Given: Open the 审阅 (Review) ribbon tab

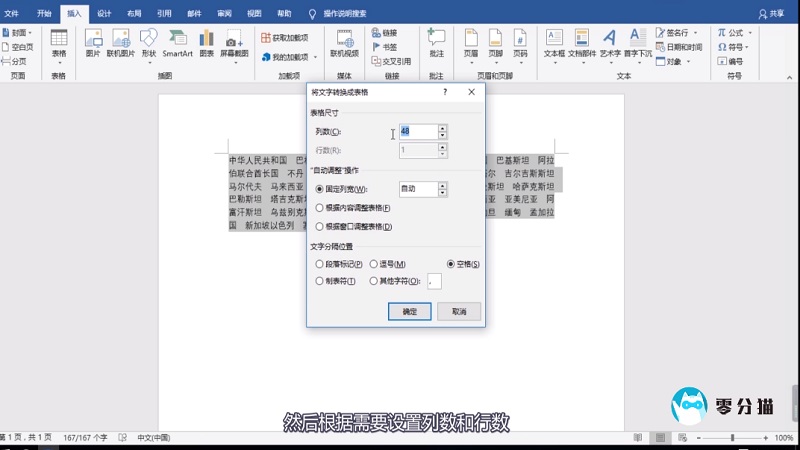Looking at the screenshot, I should [x=224, y=13].
